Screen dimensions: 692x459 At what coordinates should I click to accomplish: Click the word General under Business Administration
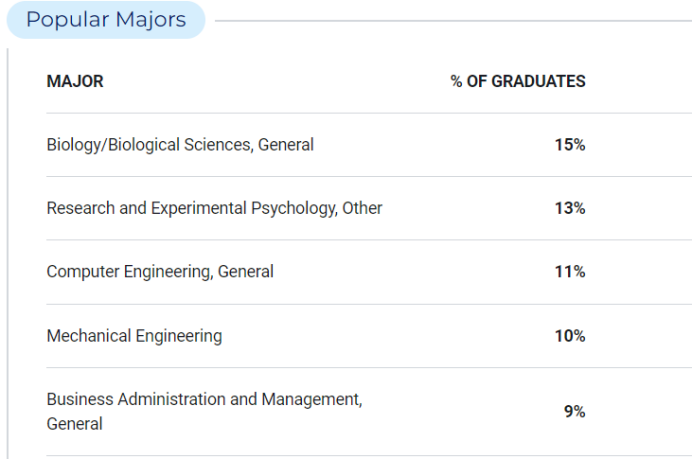(75, 424)
